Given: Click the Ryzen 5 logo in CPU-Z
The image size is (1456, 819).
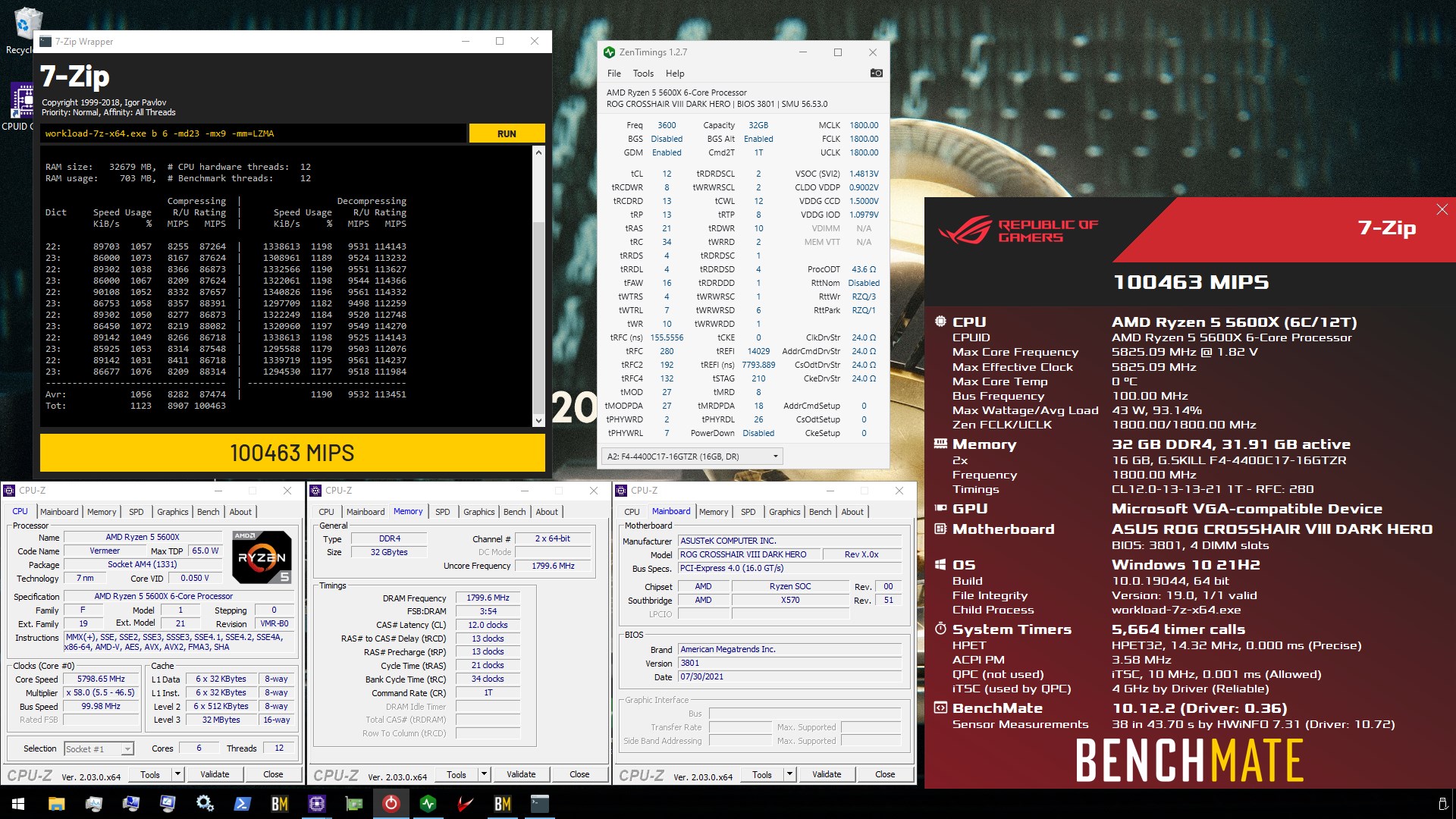Looking at the screenshot, I should [261, 557].
